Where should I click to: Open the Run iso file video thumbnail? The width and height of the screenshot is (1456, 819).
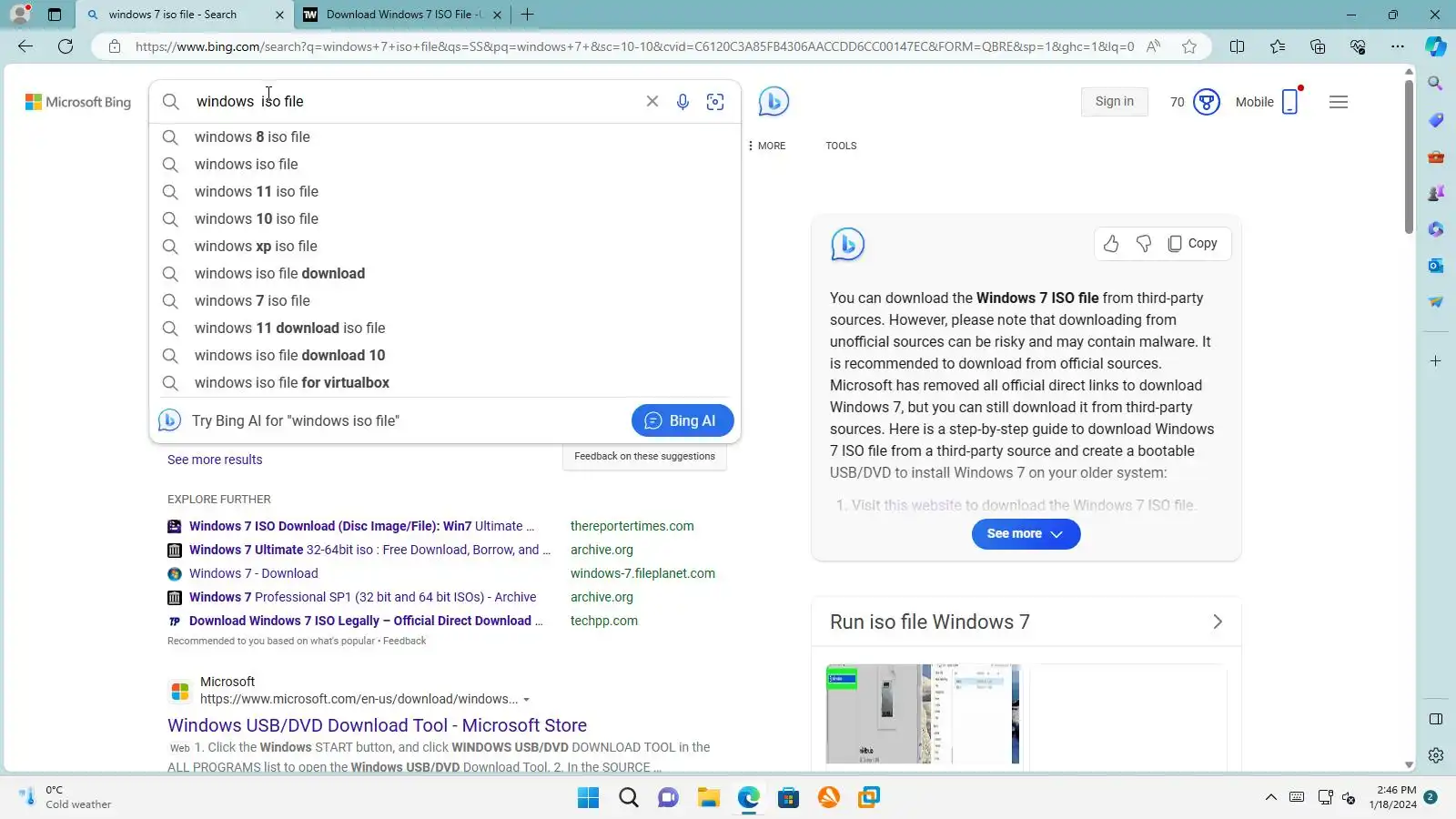pos(923,713)
